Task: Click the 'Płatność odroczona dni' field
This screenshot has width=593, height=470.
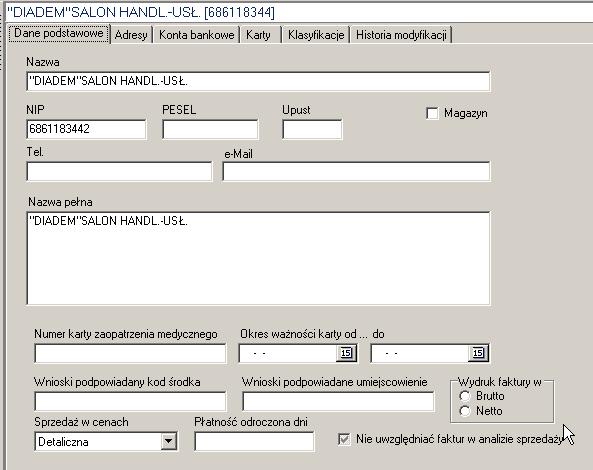Action: tap(254, 441)
